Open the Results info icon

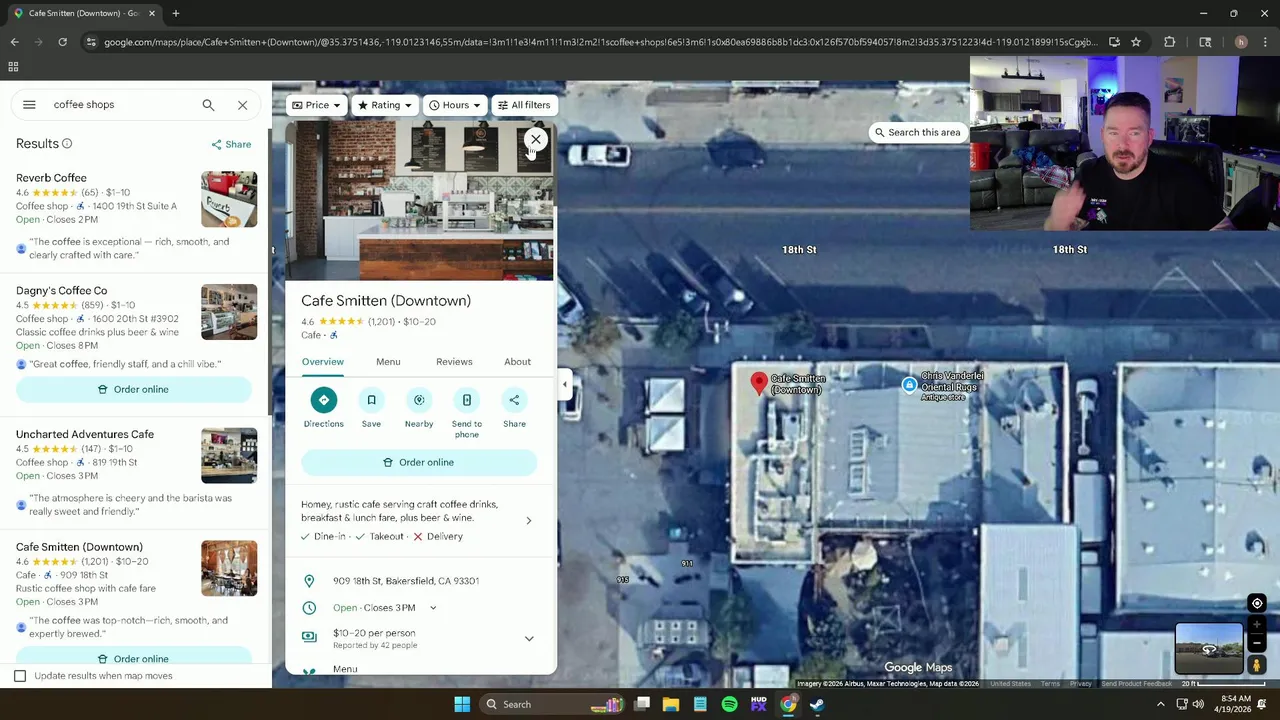tap(67, 144)
